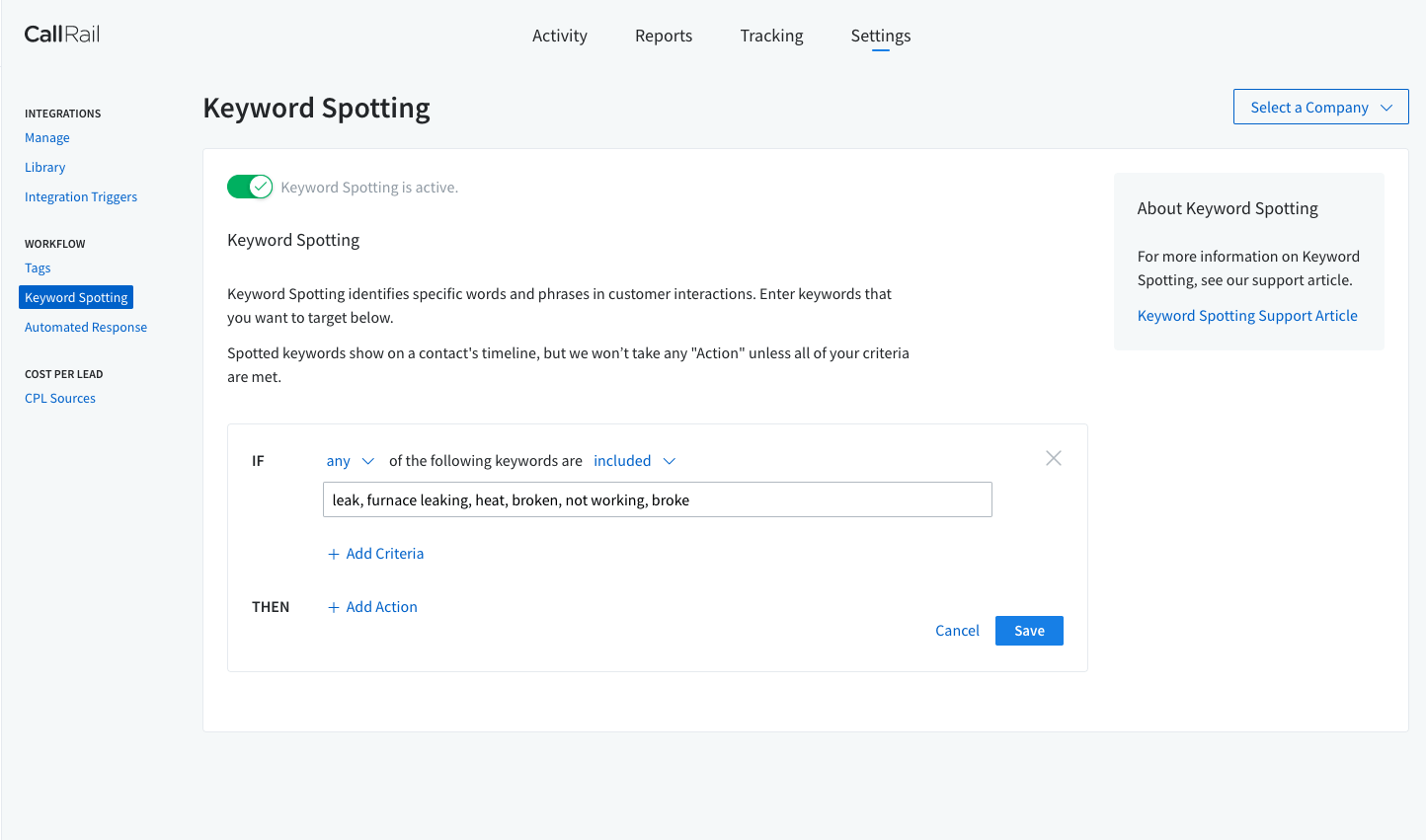Image resolution: width=1426 pixels, height=840 pixels.
Task: Open the Keyword Spotting Support Article
Action: point(1247,315)
